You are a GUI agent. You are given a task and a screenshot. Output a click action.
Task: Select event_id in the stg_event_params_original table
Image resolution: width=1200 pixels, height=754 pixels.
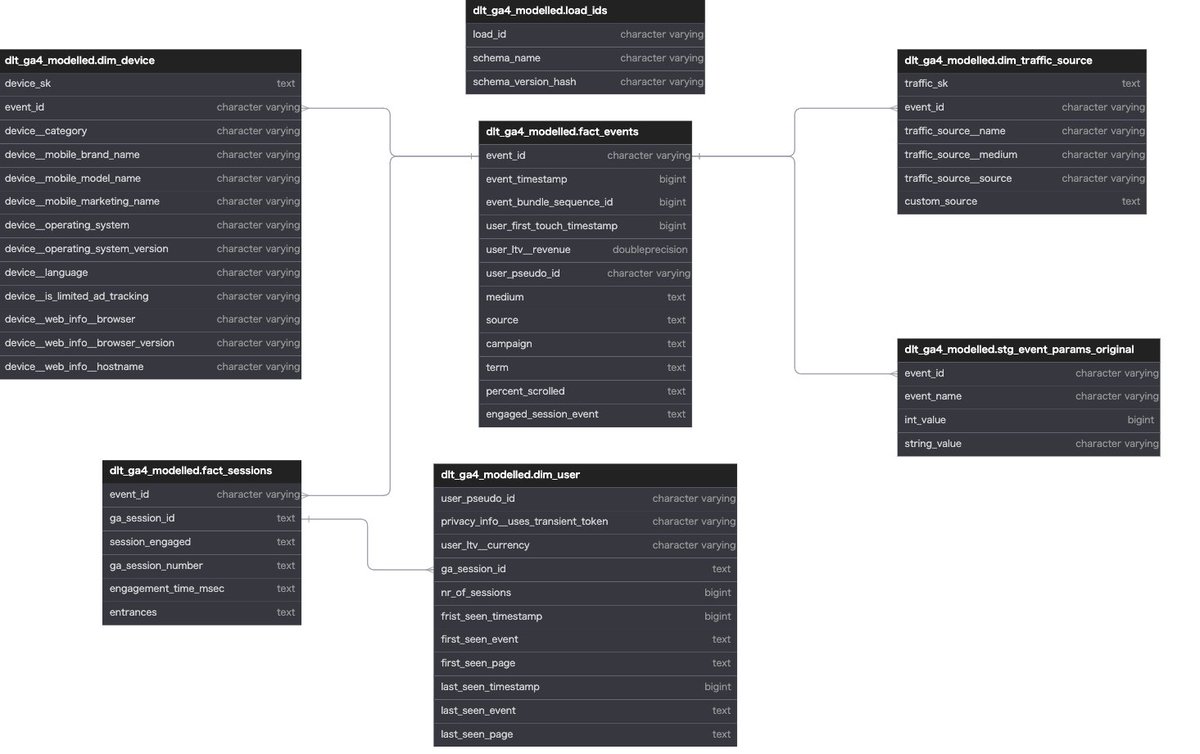click(x=1029, y=373)
